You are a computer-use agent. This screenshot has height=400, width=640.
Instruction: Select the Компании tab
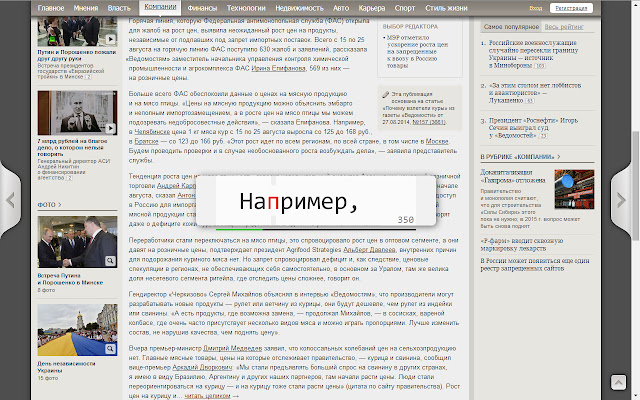pos(160,8)
